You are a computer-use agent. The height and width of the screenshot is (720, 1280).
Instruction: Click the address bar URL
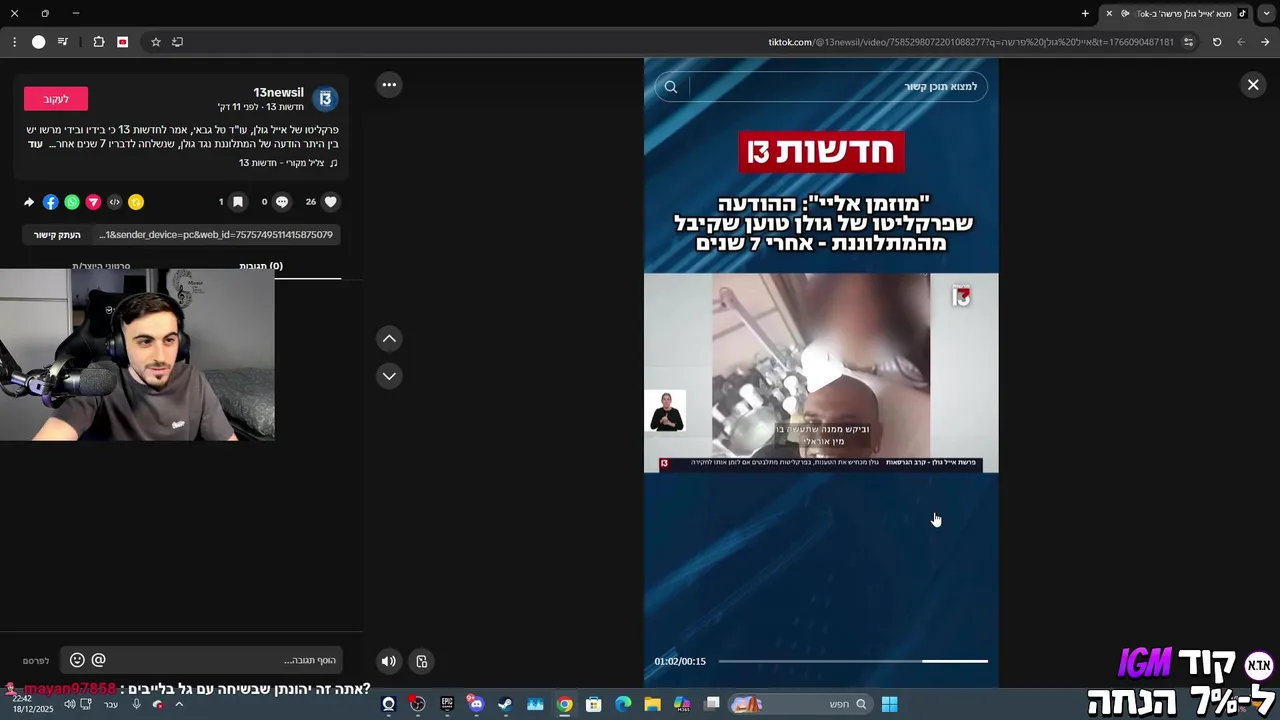tap(970, 42)
